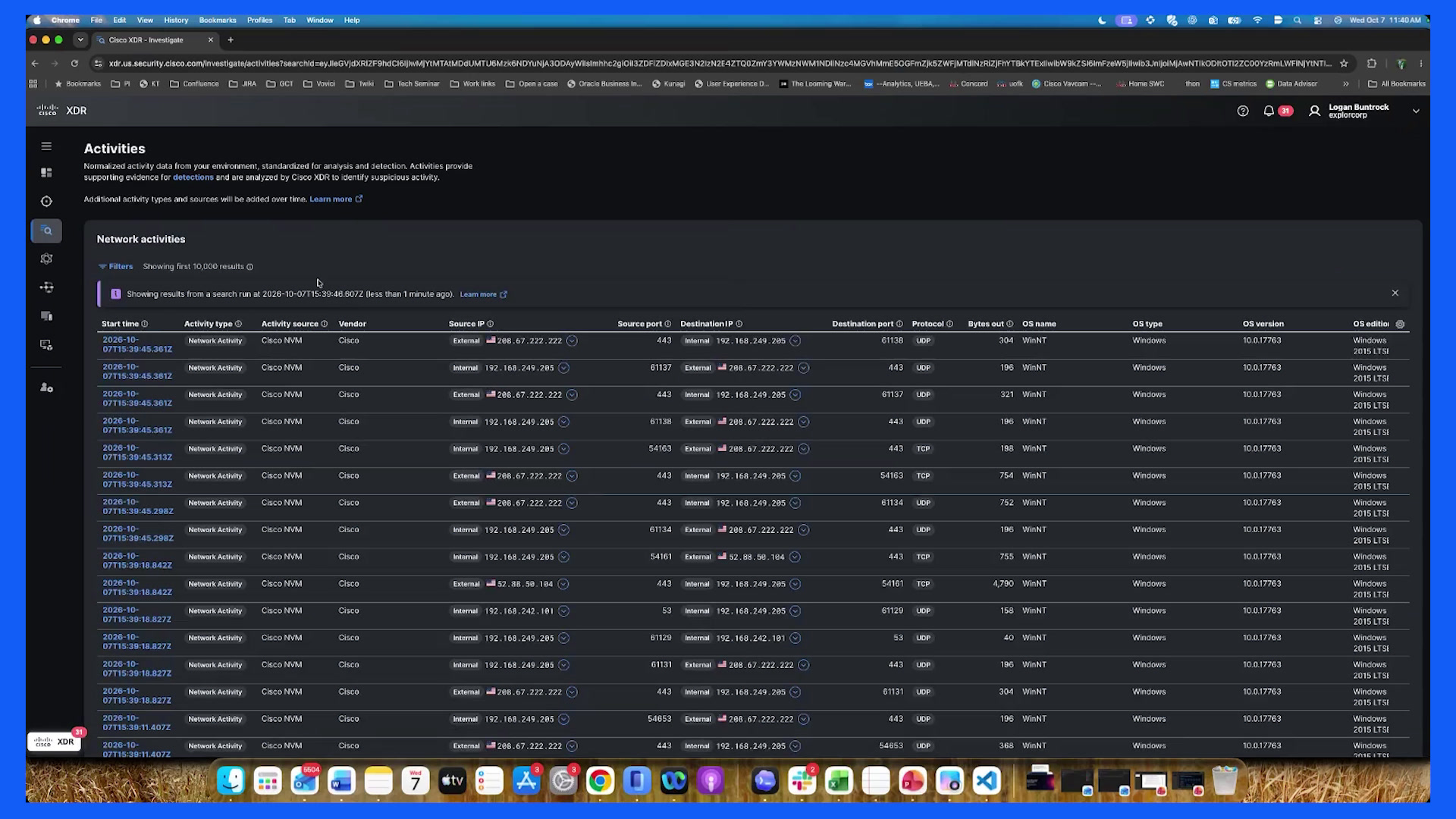Click the XDR floating ribbon widget
Image resolution: width=1456 pixels, height=819 pixels.
[x=55, y=742]
